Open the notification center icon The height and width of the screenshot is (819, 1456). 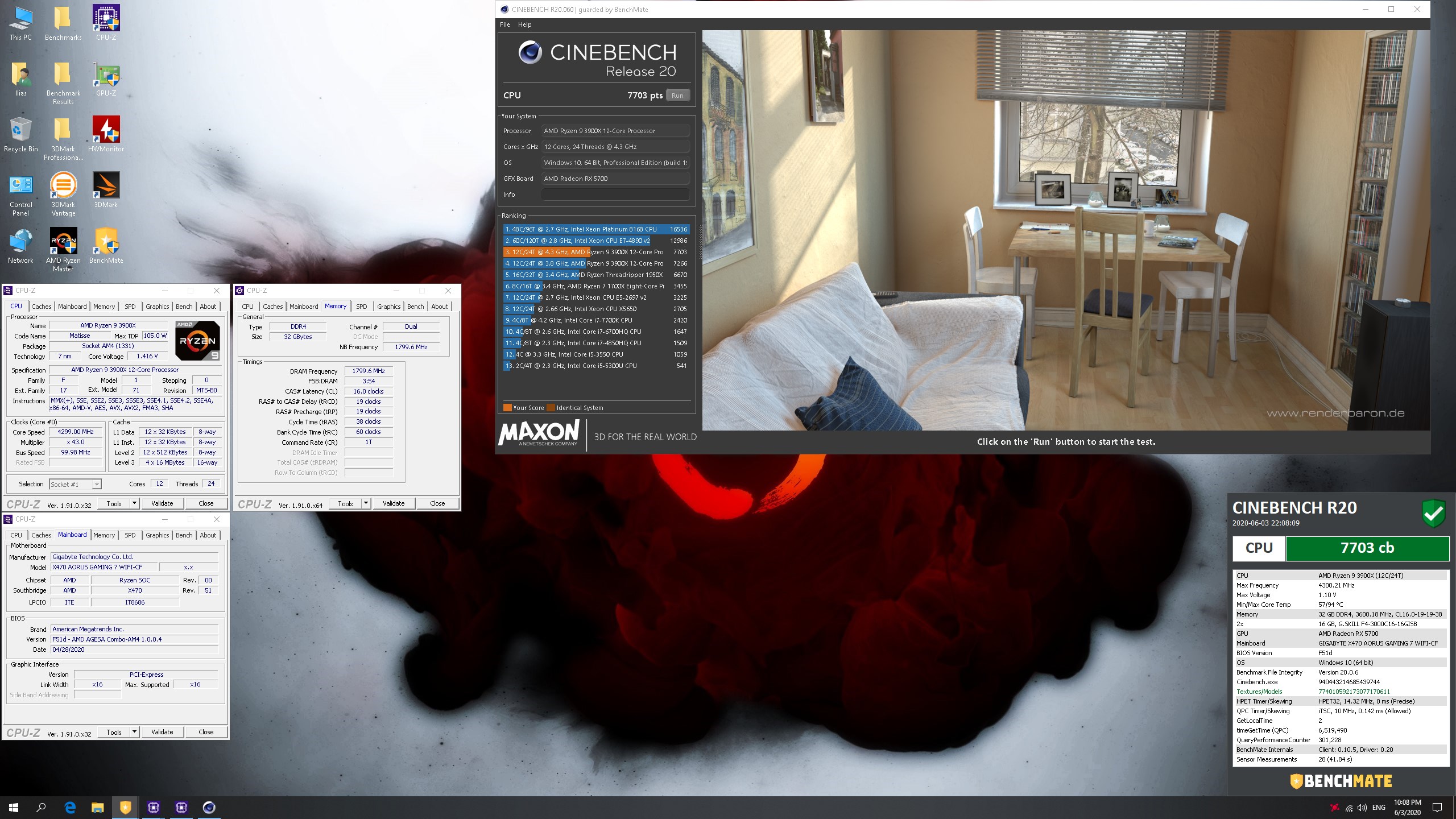pyautogui.click(x=1437, y=807)
